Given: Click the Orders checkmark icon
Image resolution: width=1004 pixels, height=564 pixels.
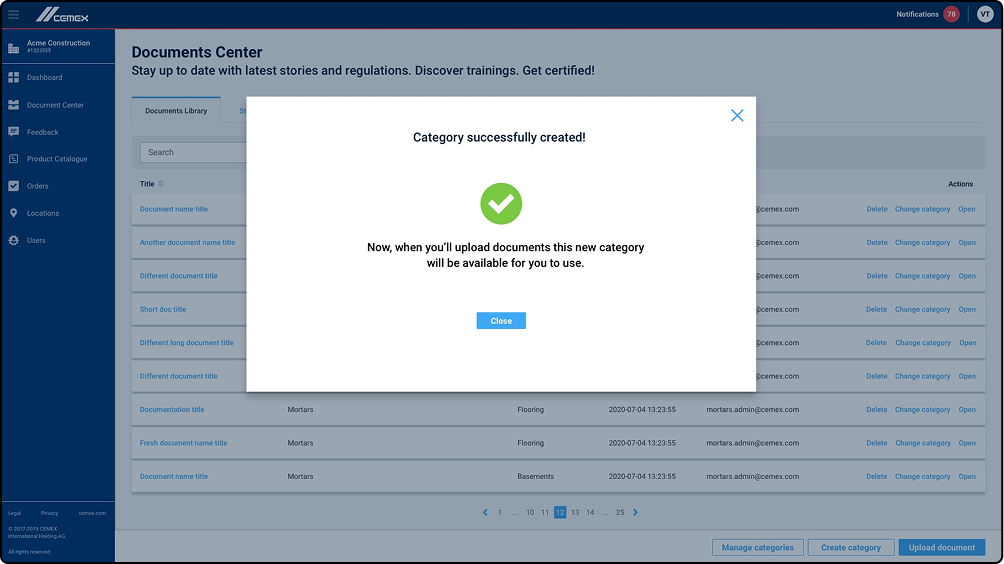Looking at the screenshot, I should 14,186.
